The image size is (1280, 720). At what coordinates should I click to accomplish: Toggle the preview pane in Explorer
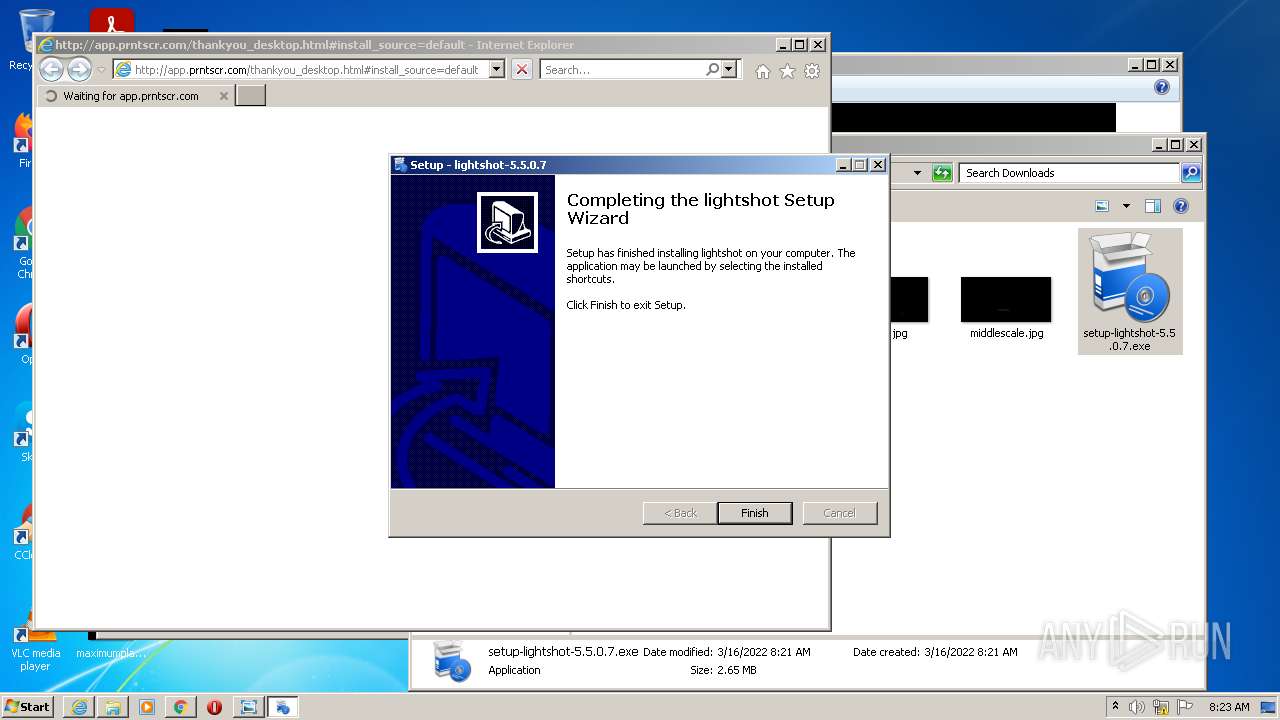tap(1152, 206)
